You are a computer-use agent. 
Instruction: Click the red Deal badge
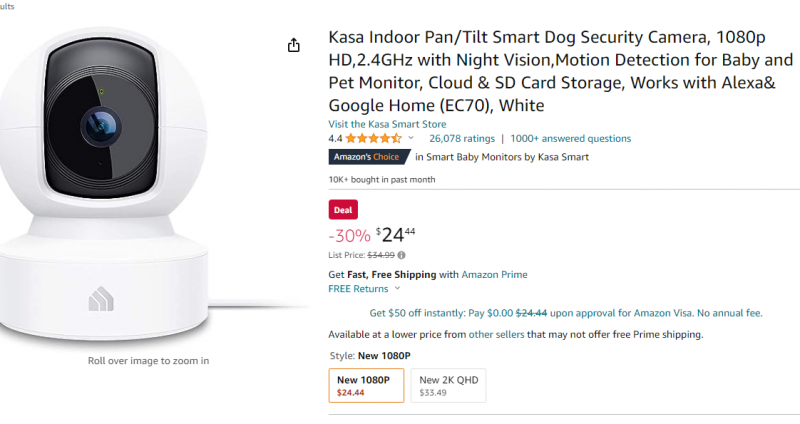(343, 209)
